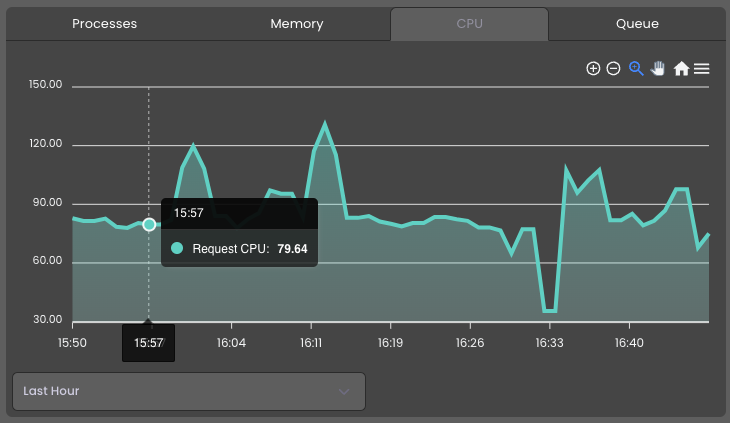
Task: Click the 16:26 x-axis time label
Action: pos(470,343)
